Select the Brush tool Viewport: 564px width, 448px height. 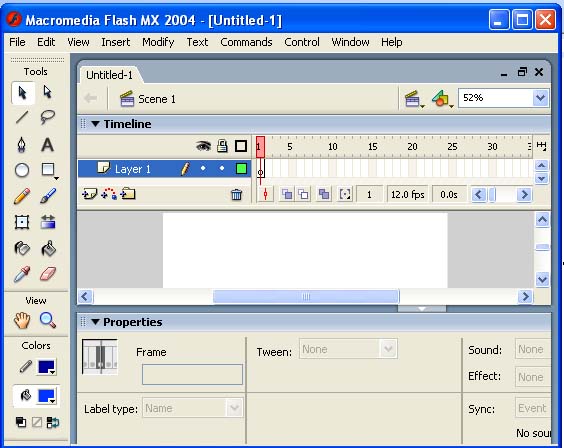(48, 196)
